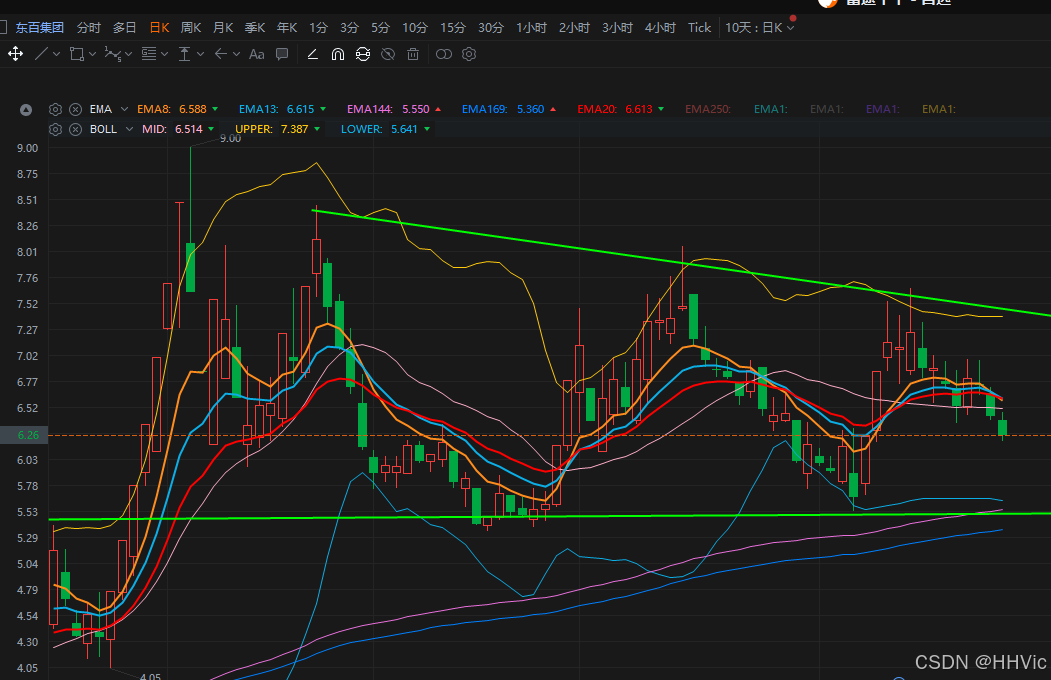Select the line drawing tool
Image resolution: width=1051 pixels, height=680 pixels.
(41, 54)
